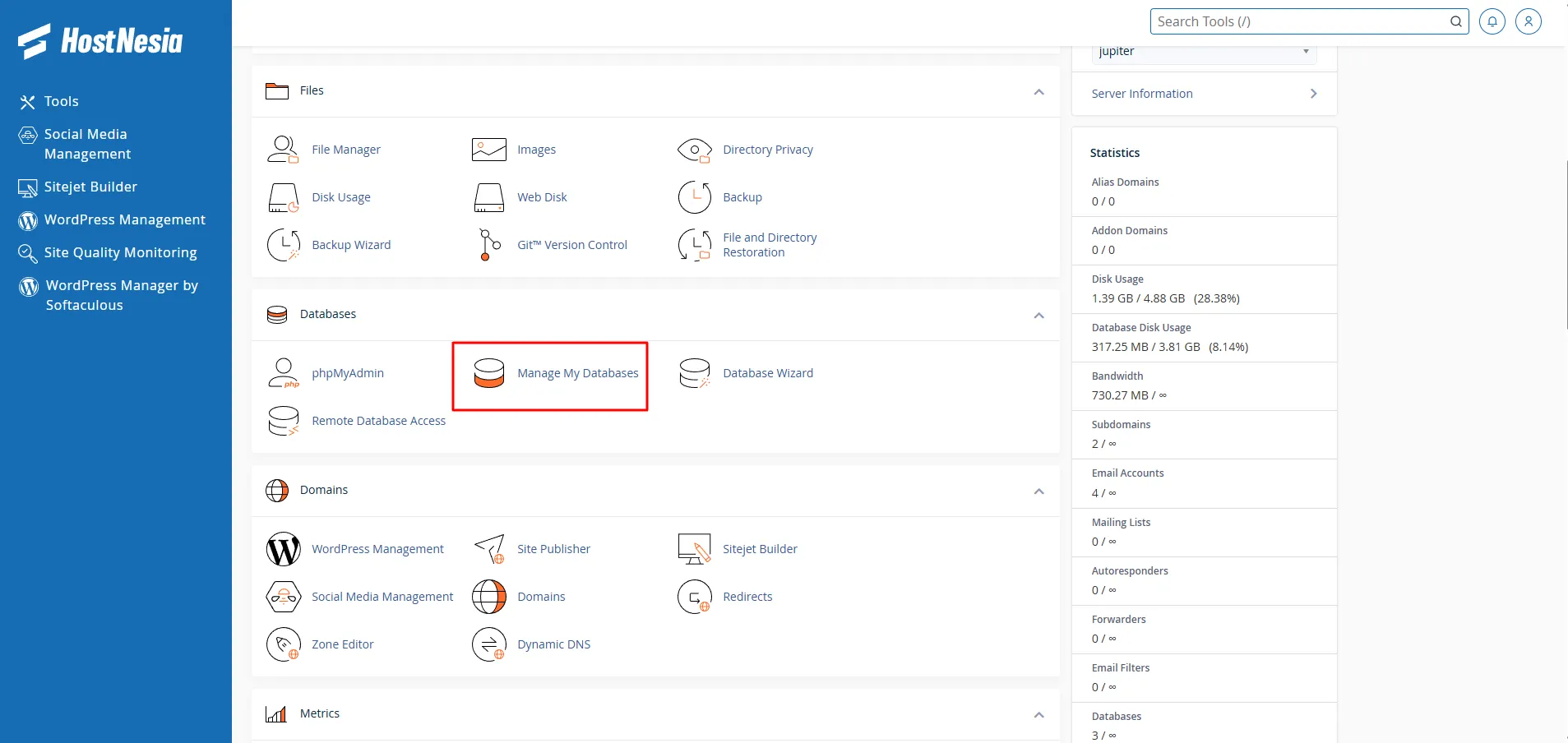Click the Dynamic DNS link text
The width and height of the screenshot is (1568, 743).
tap(554, 644)
